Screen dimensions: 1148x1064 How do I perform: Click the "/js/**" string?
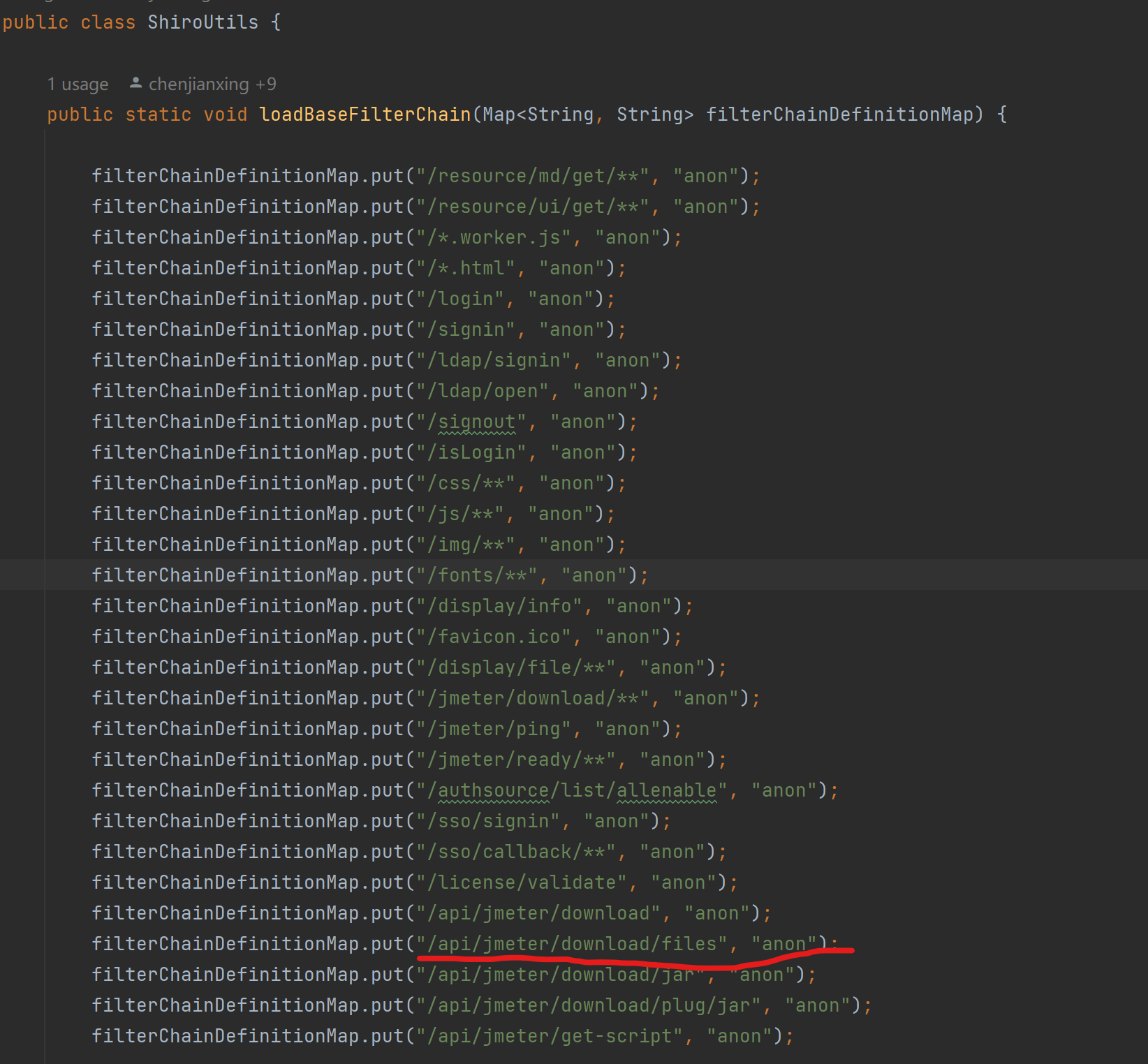click(460, 514)
